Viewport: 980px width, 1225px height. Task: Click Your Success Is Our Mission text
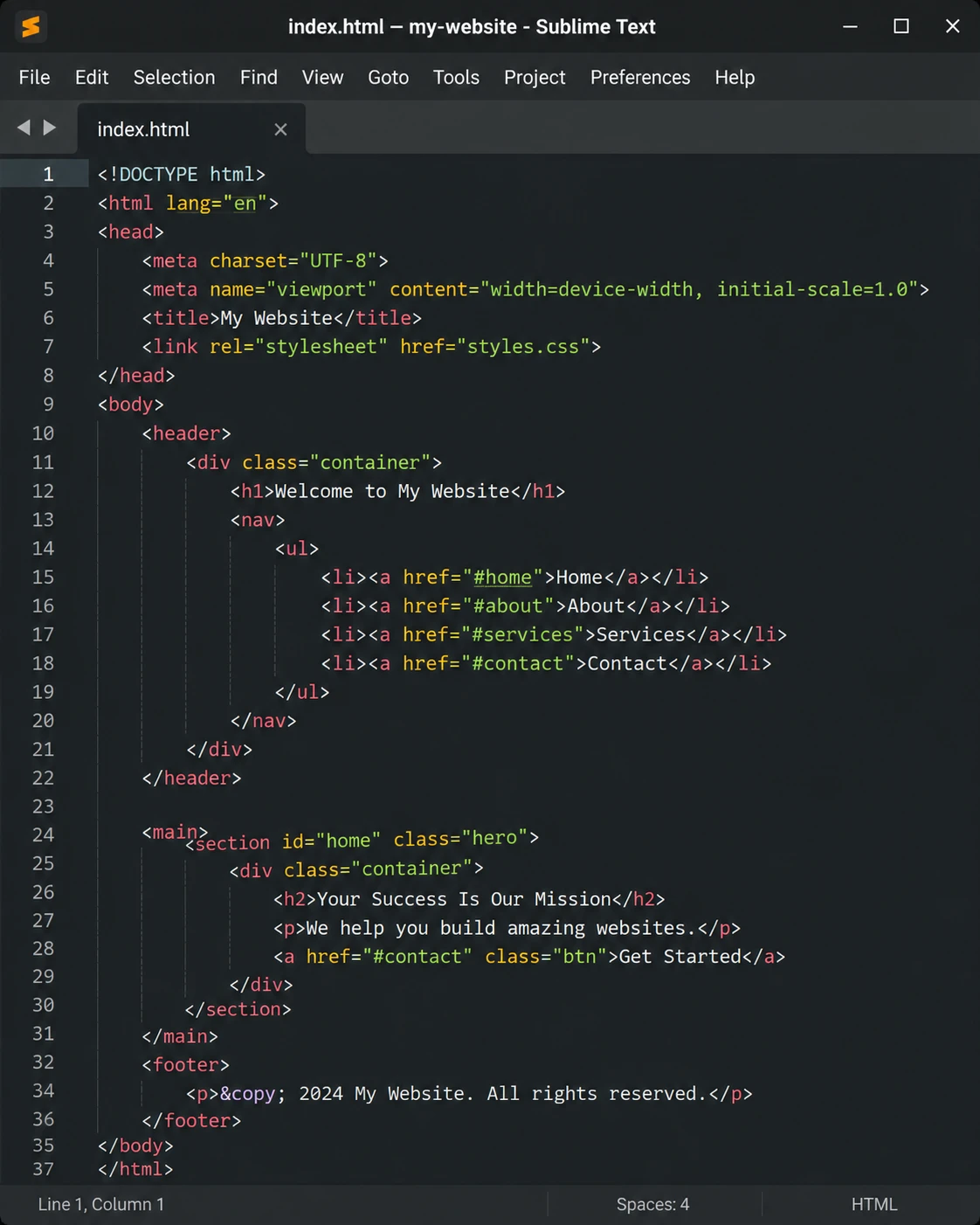[x=463, y=899]
